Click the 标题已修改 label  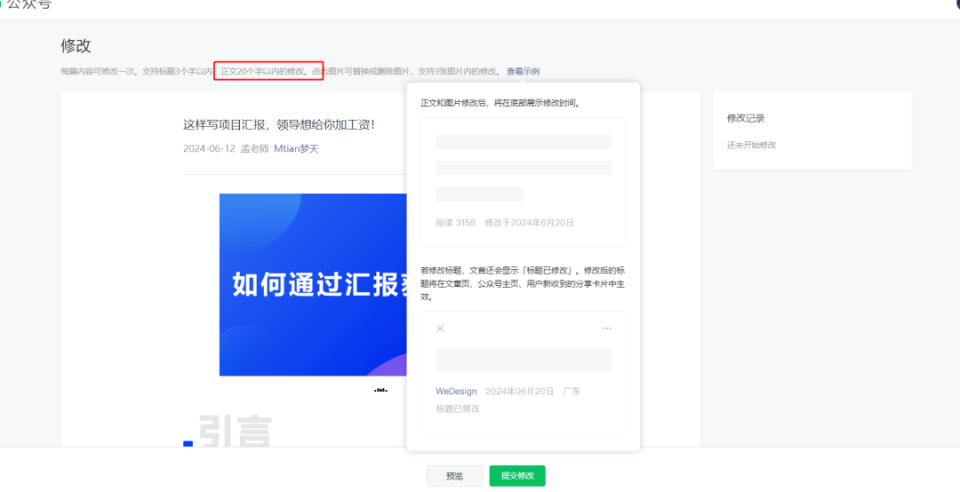457,409
